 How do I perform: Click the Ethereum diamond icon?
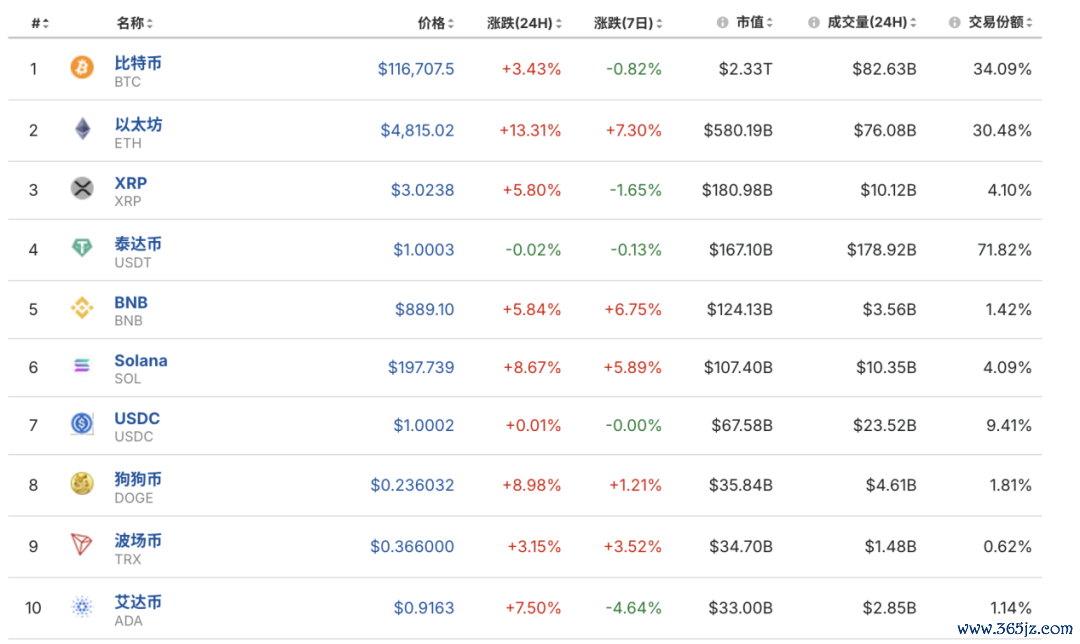click(x=82, y=129)
